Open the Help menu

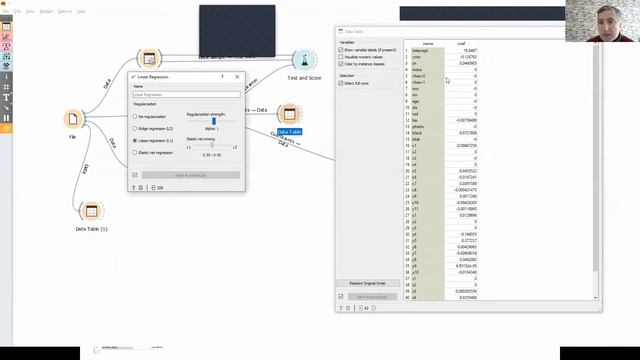point(81,11)
